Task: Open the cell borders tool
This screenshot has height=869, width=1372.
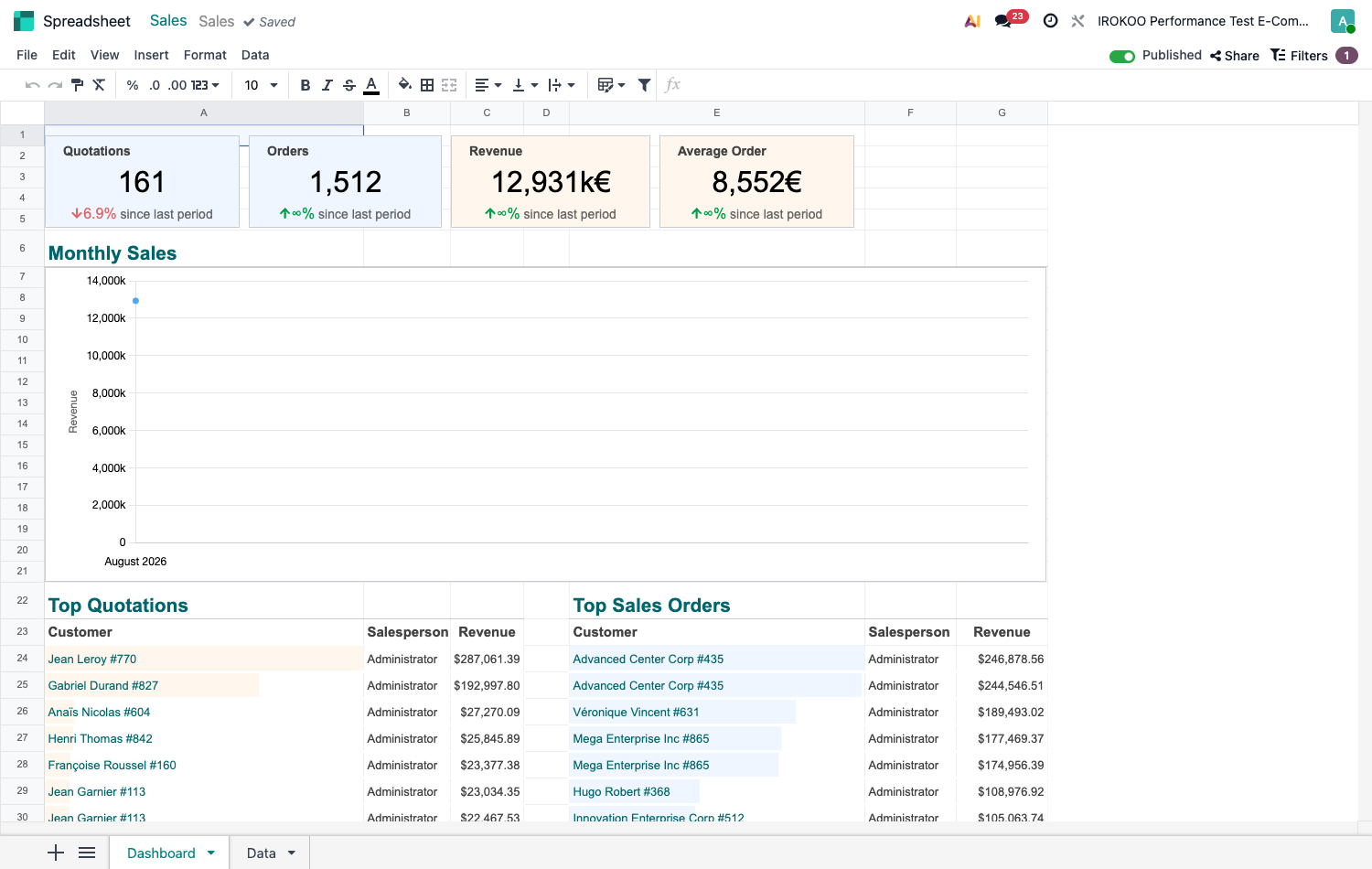Action: tap(427, 85)
